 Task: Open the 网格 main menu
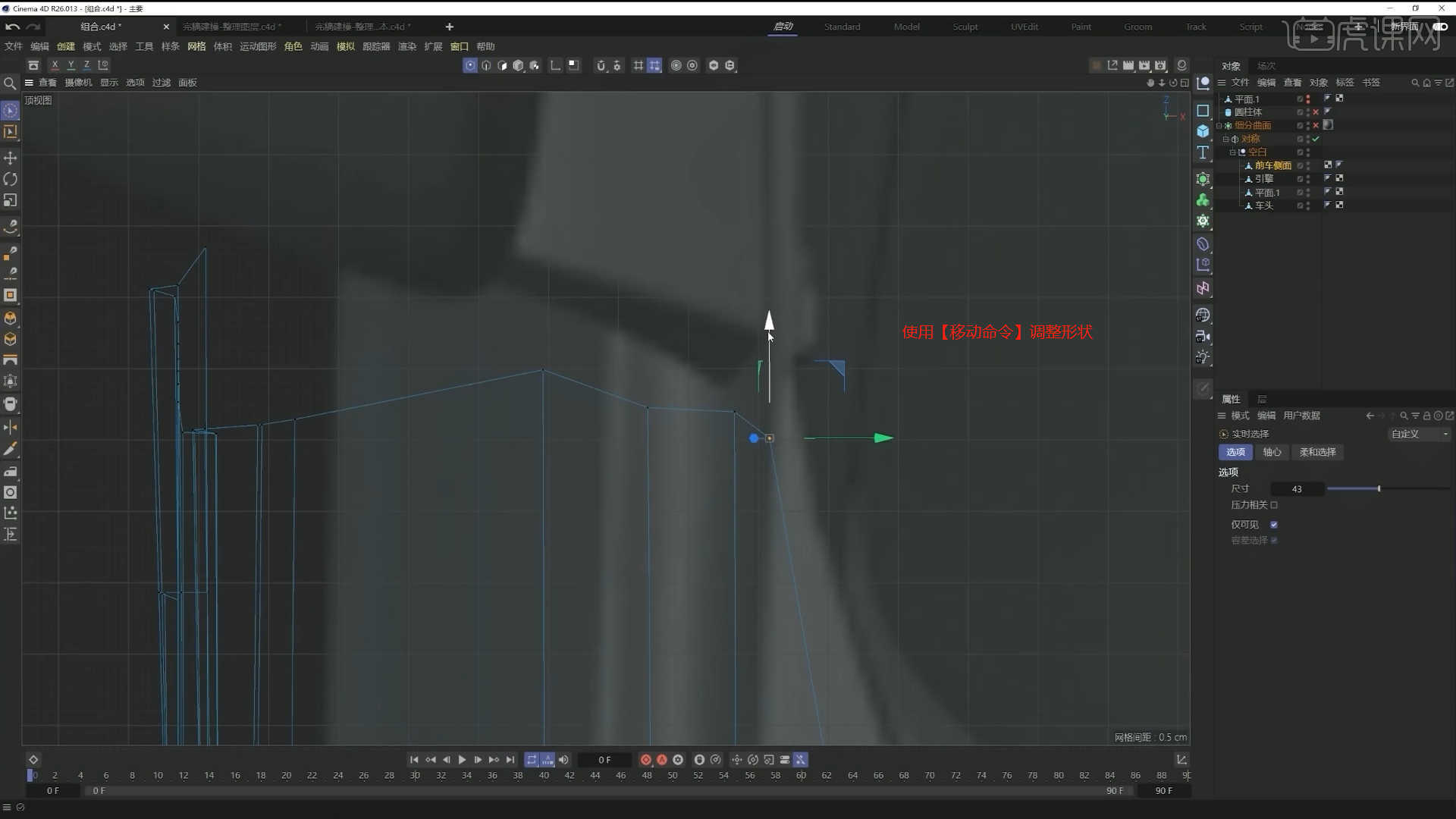(196, 46)
